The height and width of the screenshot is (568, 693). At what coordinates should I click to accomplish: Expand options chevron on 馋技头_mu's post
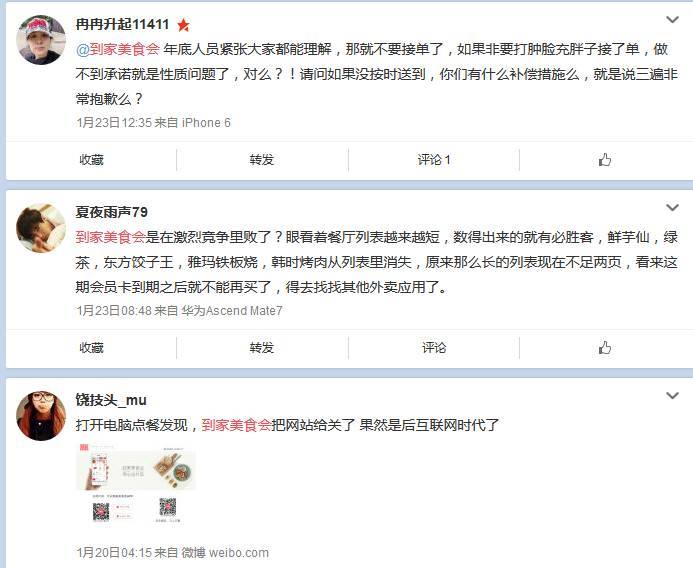672,396
